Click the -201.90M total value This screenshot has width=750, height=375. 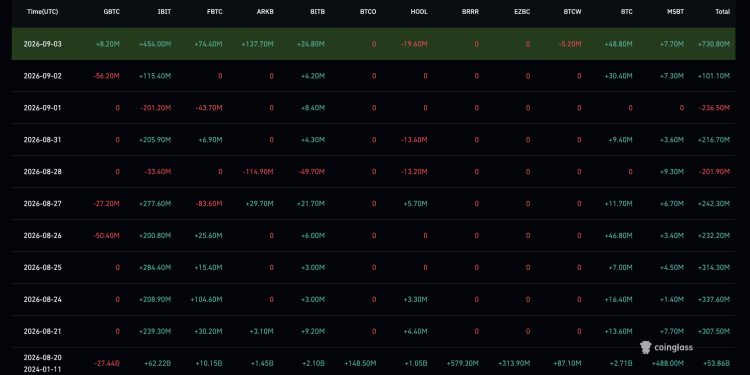pyautogui.click(x=714, y=172)
